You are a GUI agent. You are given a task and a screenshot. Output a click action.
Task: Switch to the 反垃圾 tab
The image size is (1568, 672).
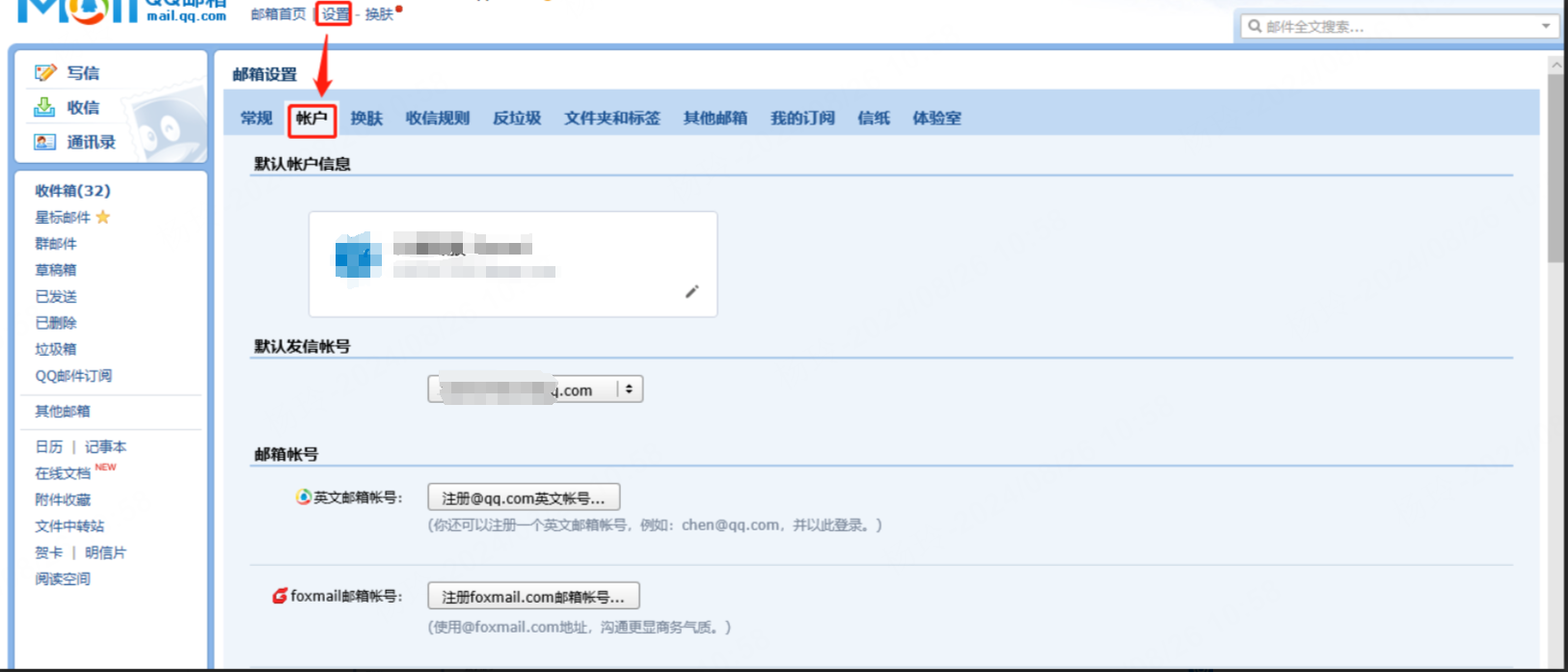coord(517,118)
